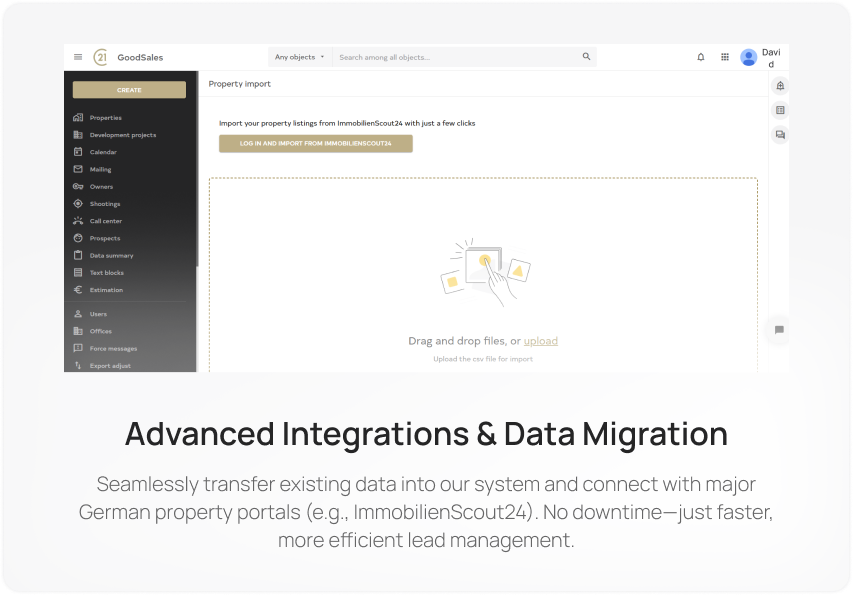
Task: Click the Mailing envelope icon
Action: 78,169
